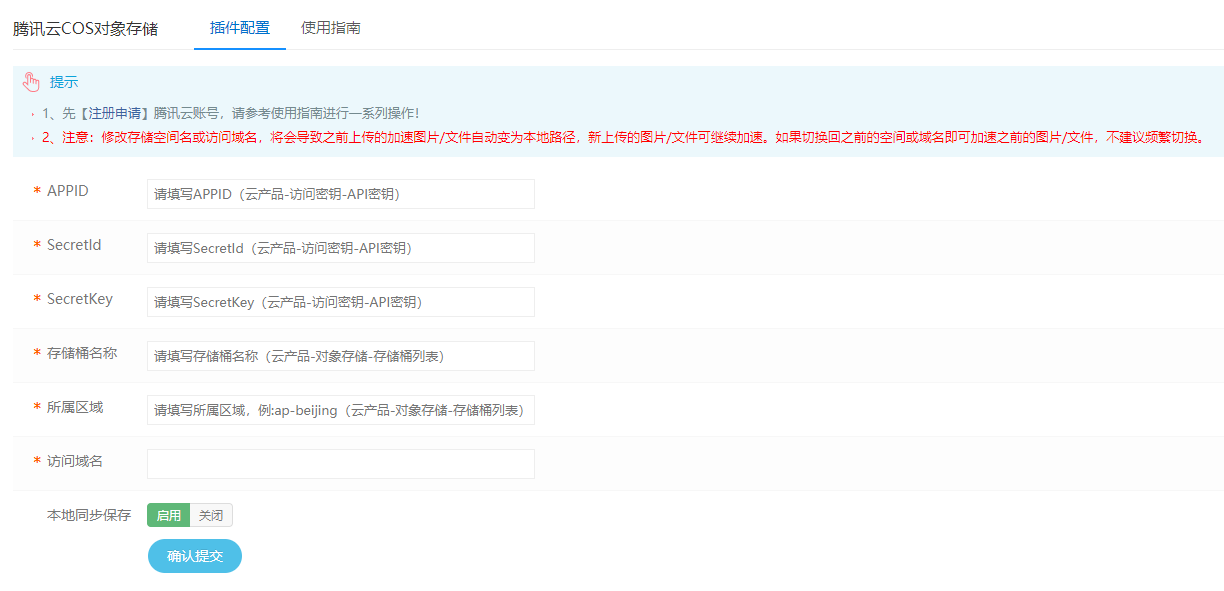Click the 腾讯云COS对象存储 title
1224x591 pixels.
coord(85,29)
